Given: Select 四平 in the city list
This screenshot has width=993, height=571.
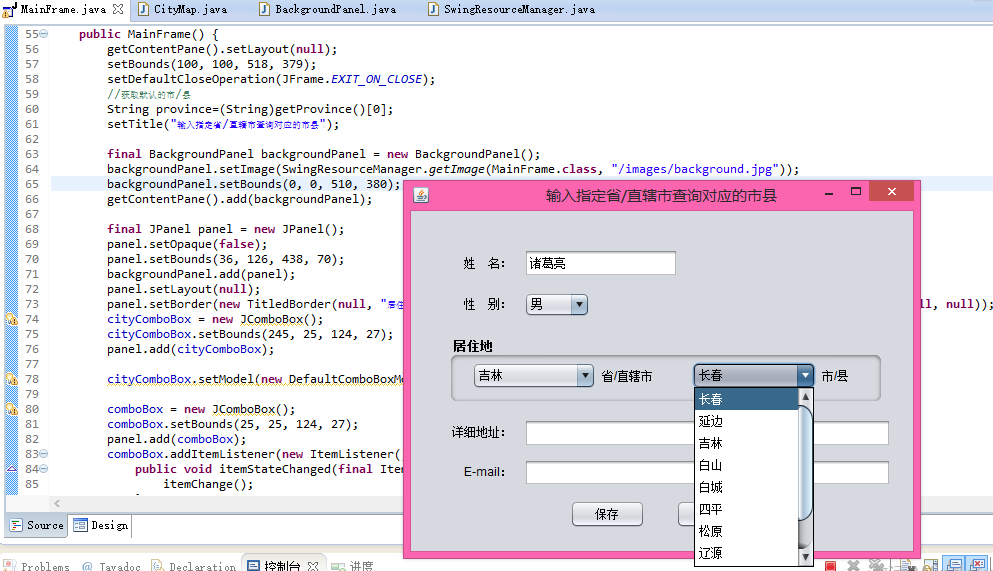Looking at the screenshot, I should 747,510.
